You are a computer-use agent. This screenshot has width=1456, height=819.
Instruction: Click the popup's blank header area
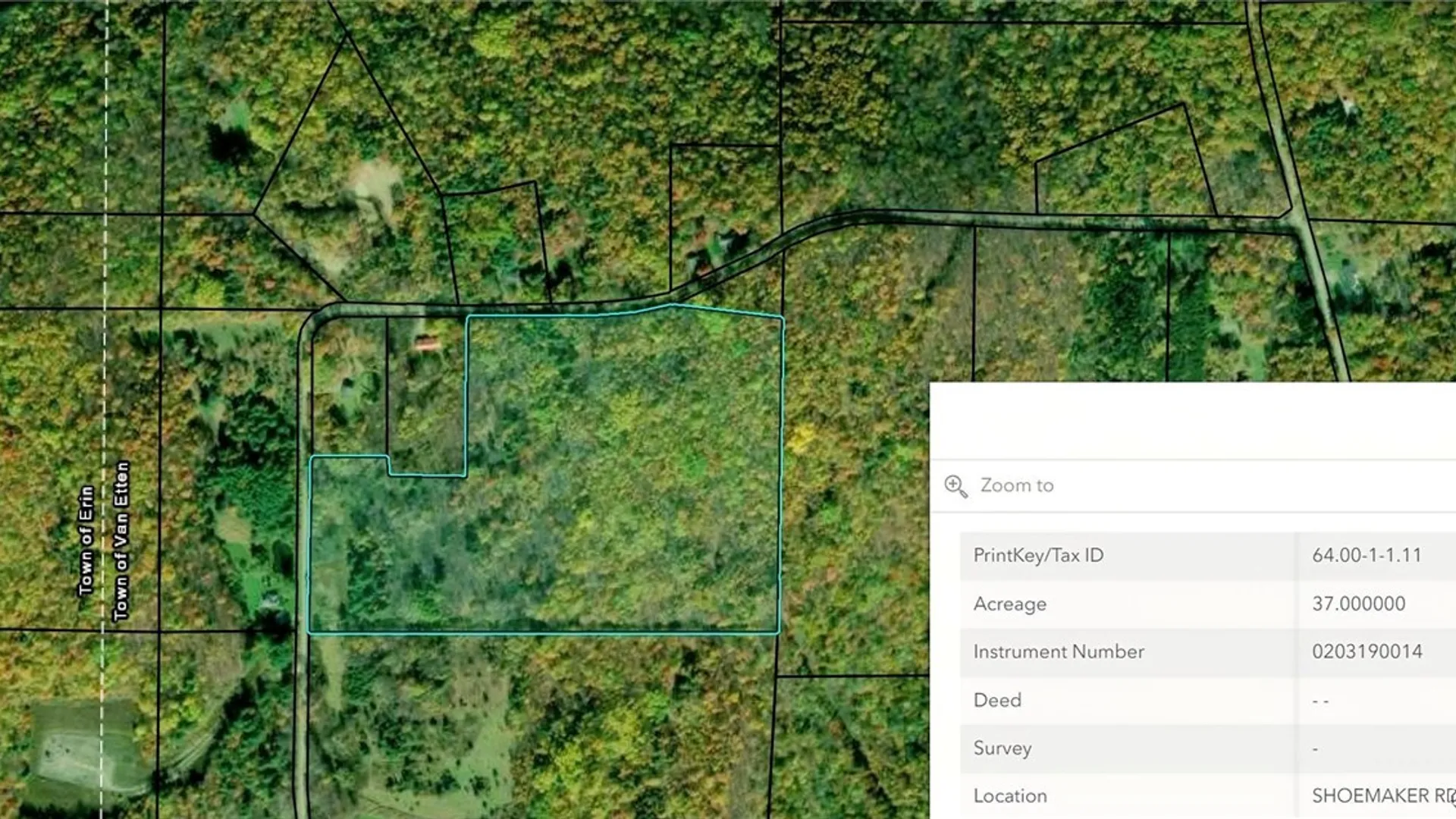coord(1191,421)
